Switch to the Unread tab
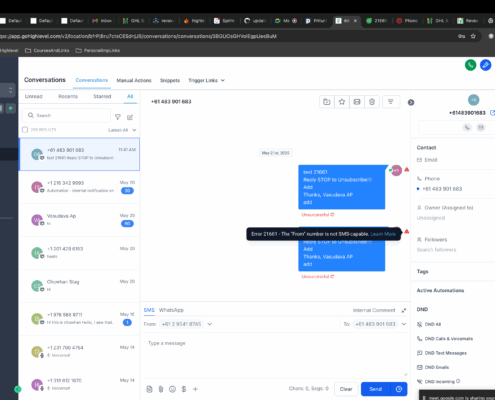The height and width of the screenshot is (400, 495). pyautogui.click(x=34, y=96)
